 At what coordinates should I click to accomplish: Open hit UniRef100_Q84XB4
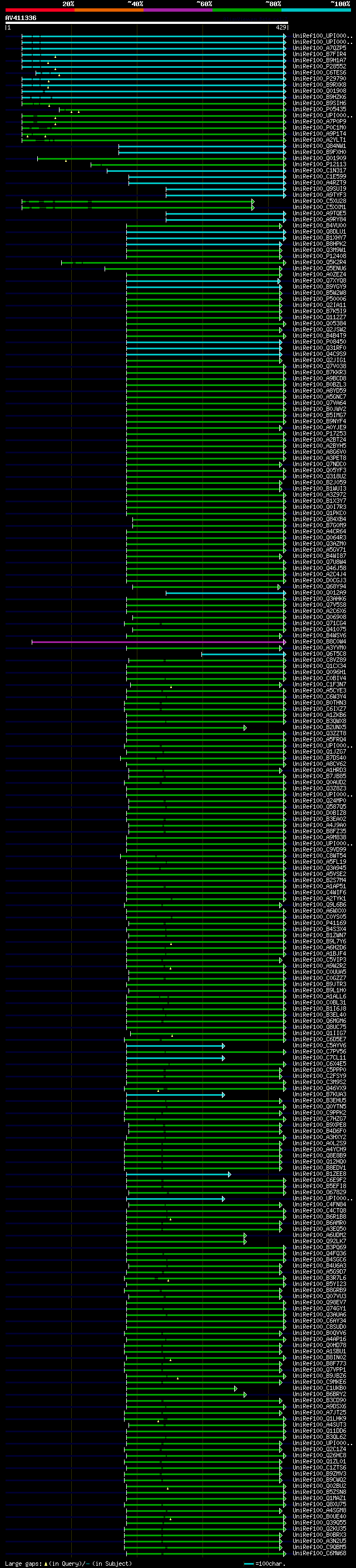pos(319,519)
